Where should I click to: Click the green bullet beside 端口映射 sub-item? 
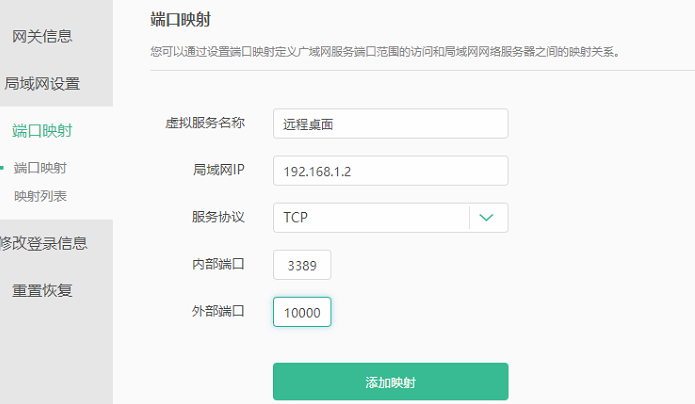pos(2,168)
